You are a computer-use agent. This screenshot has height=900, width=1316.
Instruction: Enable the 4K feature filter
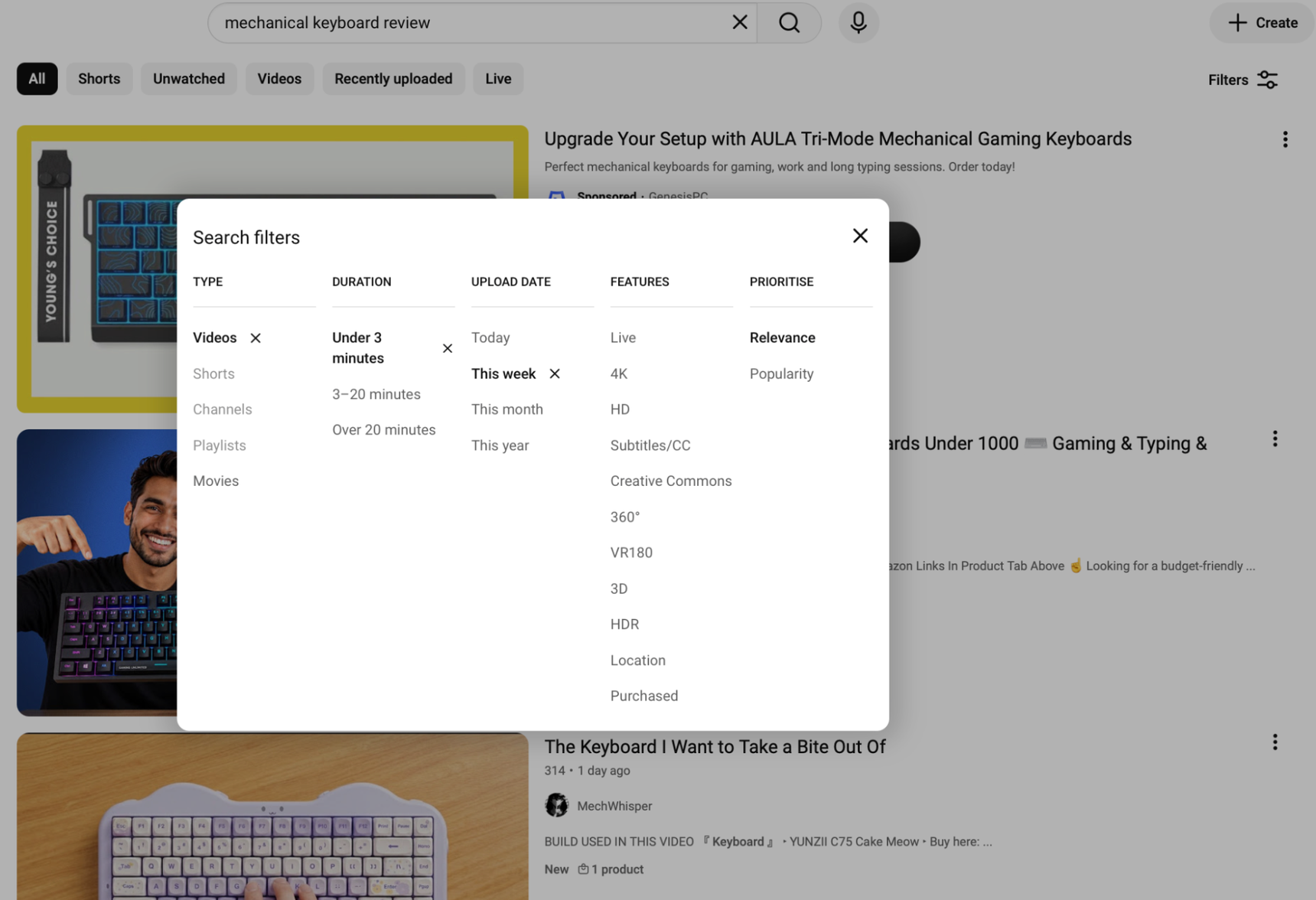point(618,373)
